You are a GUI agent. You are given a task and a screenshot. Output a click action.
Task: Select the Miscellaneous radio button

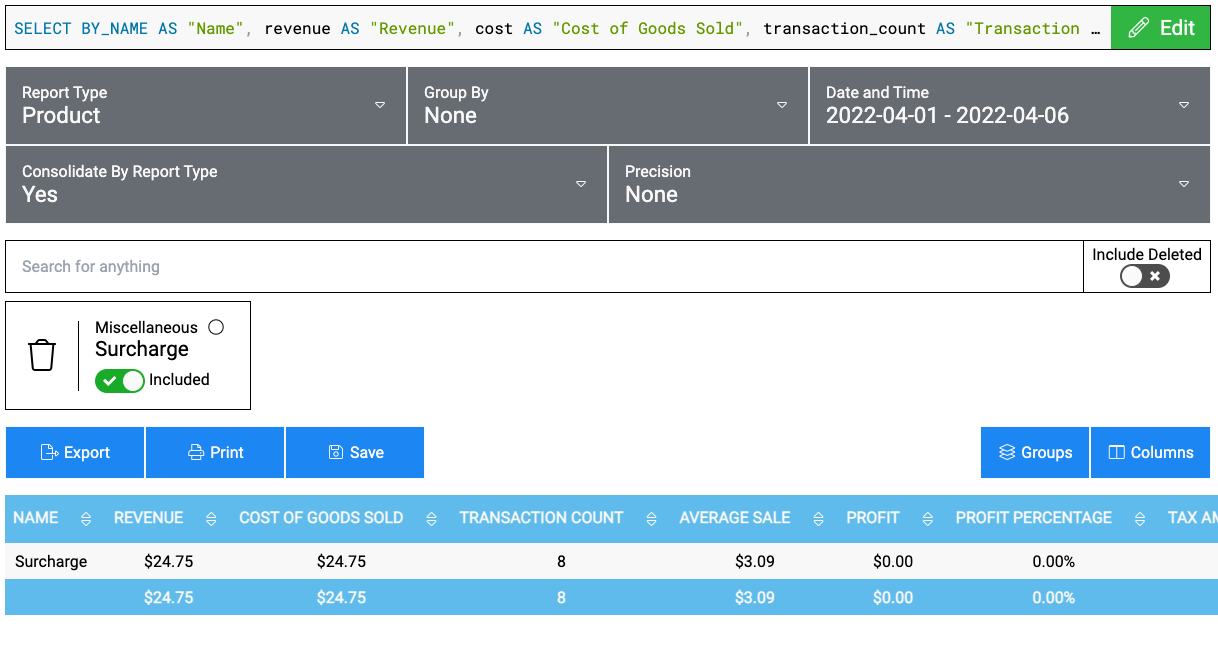[216, 327]
